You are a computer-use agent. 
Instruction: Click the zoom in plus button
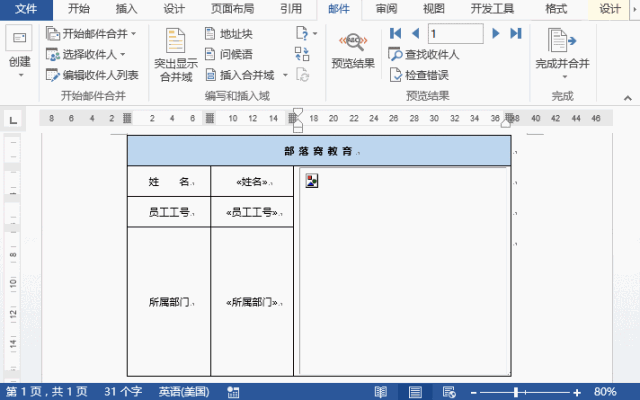coord(577,393)
